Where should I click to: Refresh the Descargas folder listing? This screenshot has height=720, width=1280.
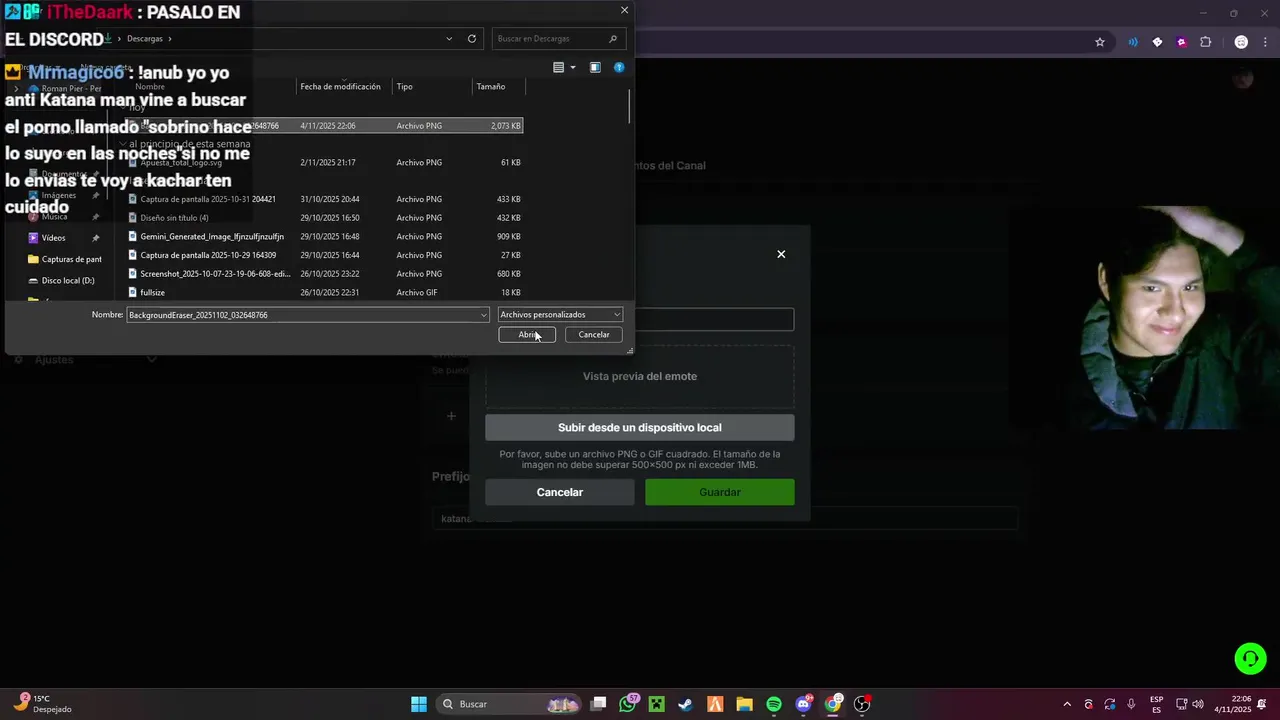472,39
